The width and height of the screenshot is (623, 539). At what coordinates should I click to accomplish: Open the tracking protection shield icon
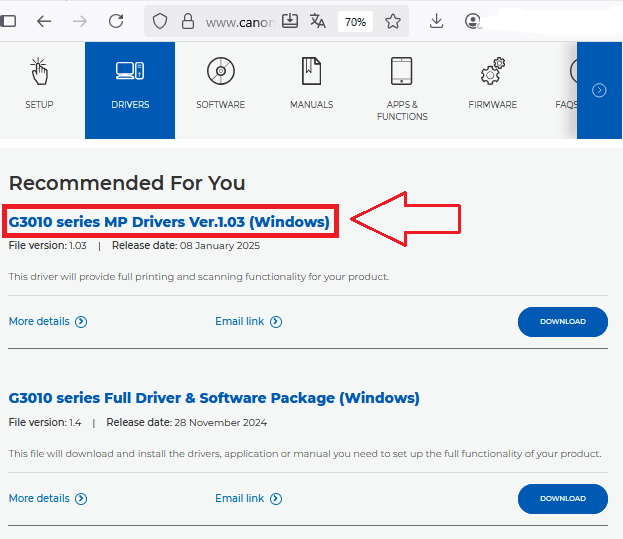(160, 21)
